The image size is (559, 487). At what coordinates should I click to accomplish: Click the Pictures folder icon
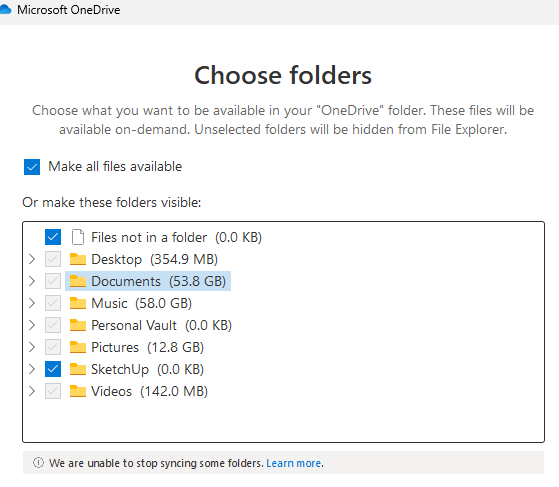[x=78, y=347]
